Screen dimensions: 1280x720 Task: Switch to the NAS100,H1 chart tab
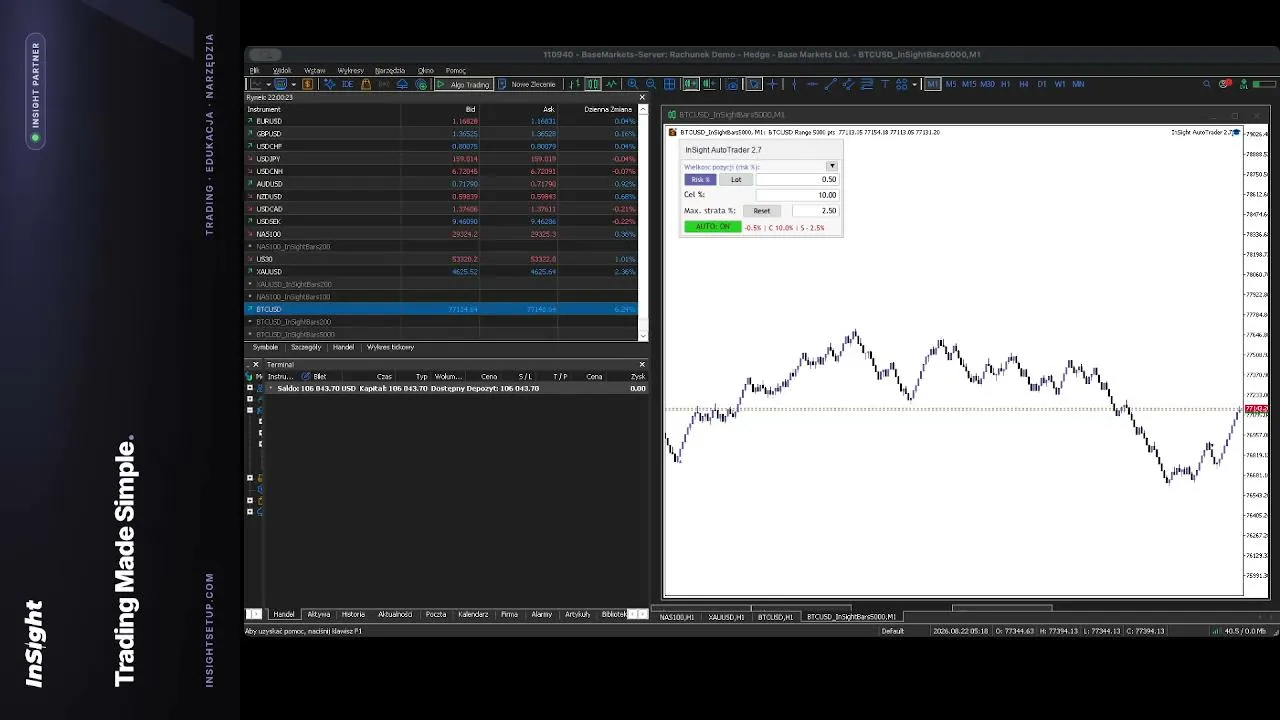coord(676,617)
